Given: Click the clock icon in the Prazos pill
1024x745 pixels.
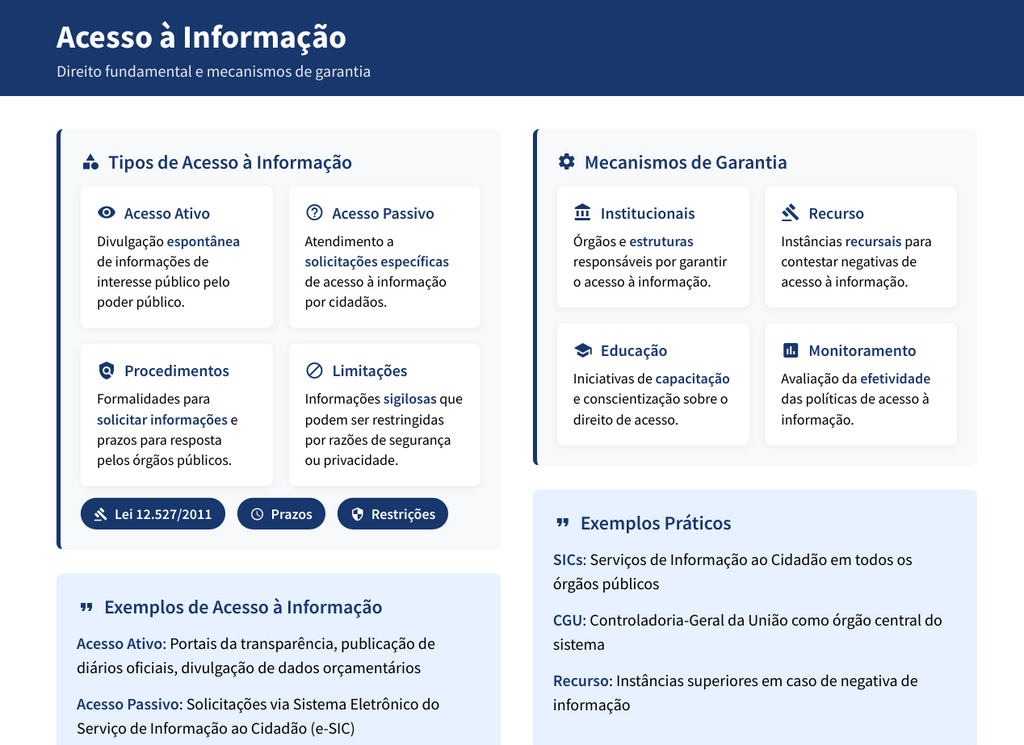Looking at the screenshot, I should click(x=257, y=515).
